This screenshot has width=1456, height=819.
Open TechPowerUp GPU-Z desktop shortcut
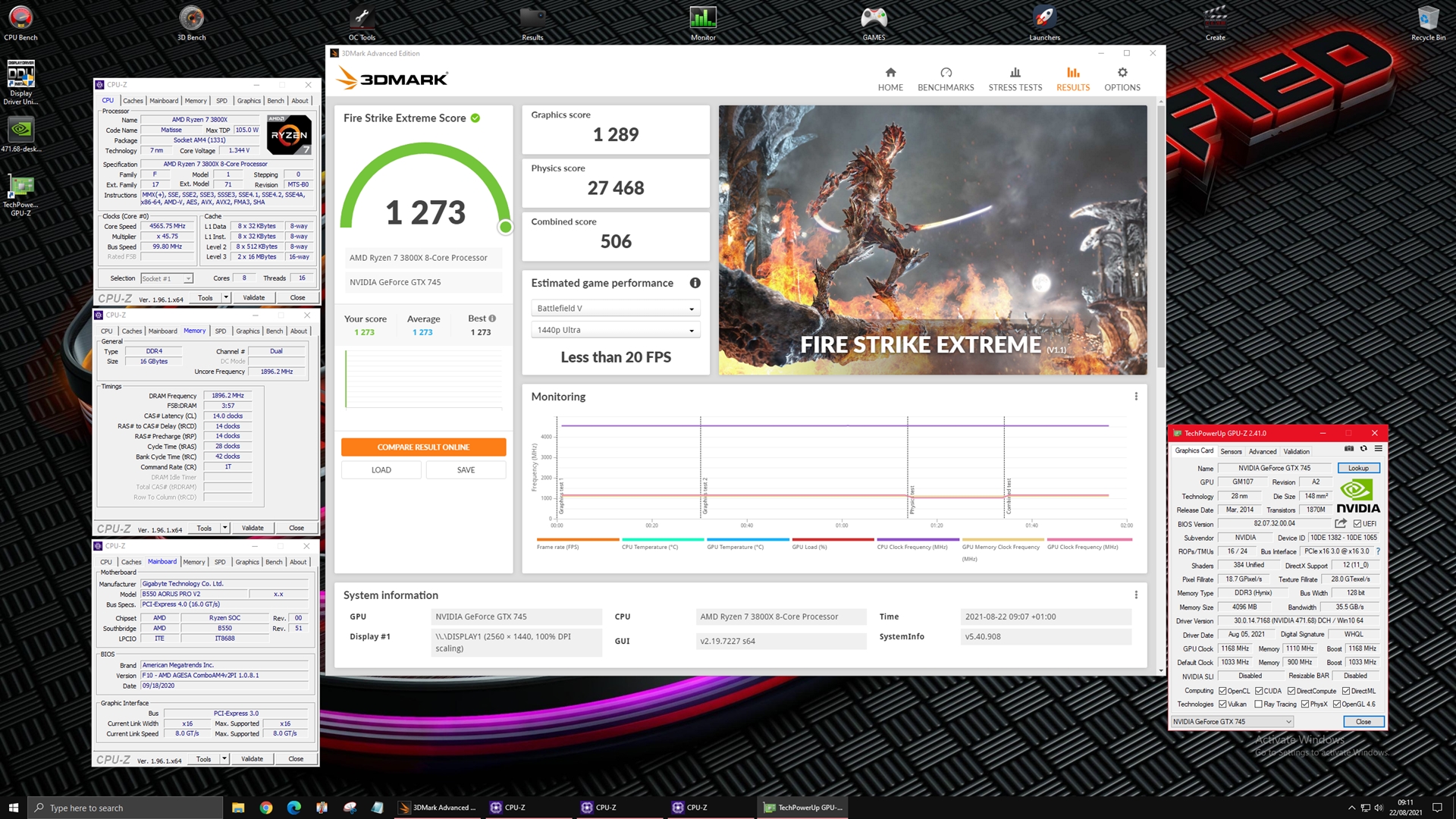(20, 196)
